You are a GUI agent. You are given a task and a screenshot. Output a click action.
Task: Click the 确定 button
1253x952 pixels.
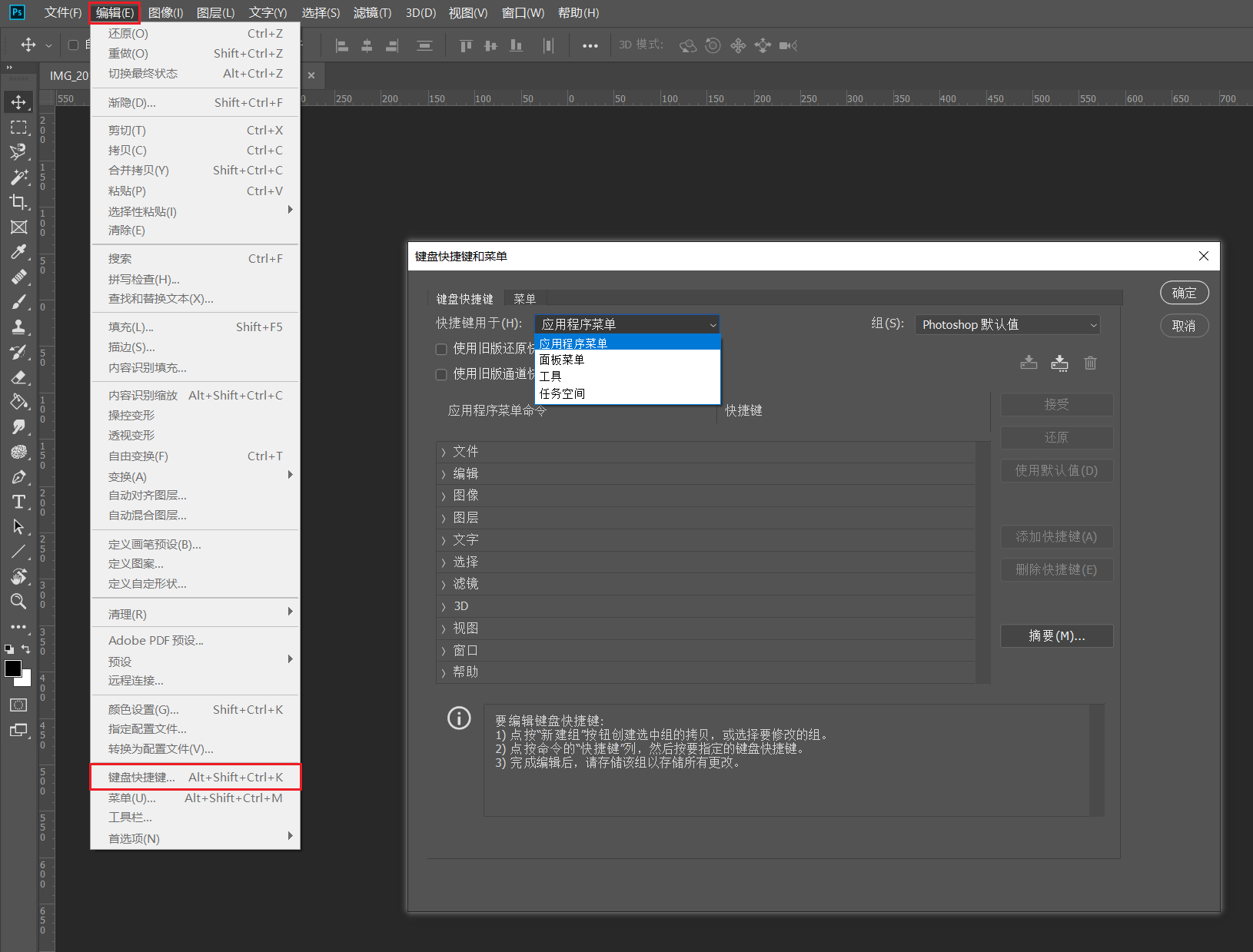pyautogui.click(x=1184, y=293)
